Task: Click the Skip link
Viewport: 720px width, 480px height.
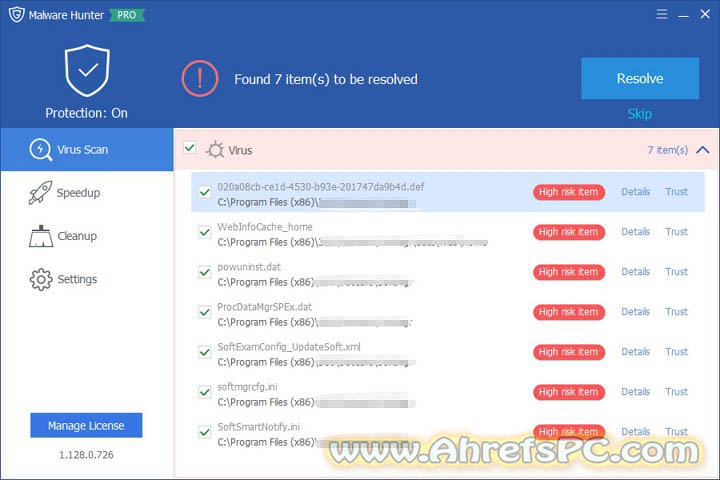Action: point(640,113)
